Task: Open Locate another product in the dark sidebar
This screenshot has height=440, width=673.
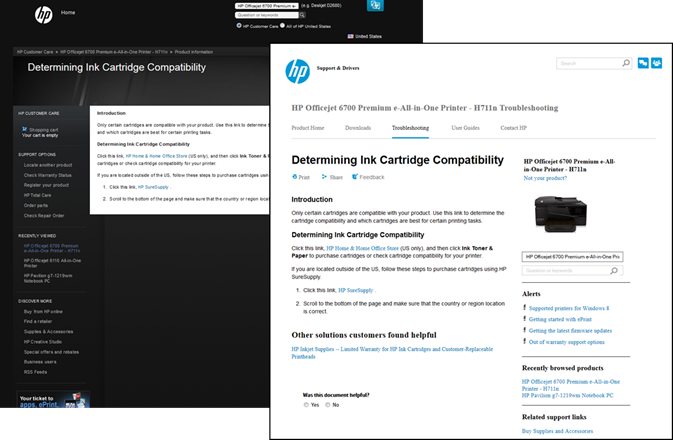Action: coord(48,165)
